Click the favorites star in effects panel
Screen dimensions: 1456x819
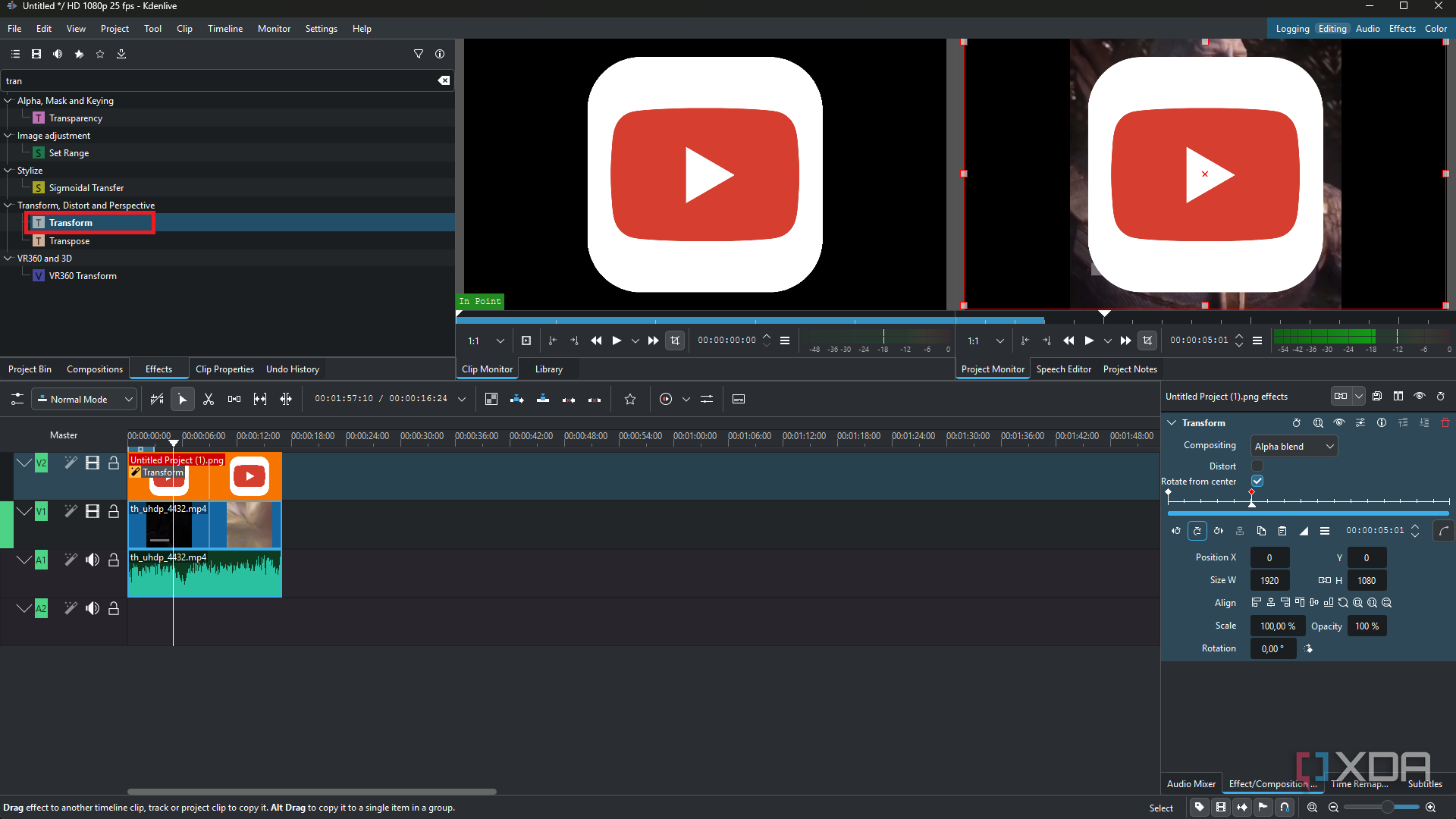coord(100,54)
